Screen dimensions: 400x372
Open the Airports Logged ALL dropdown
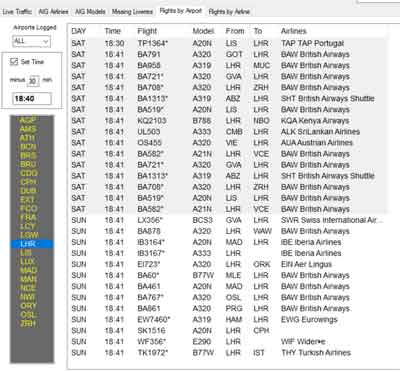coord(31,41)
